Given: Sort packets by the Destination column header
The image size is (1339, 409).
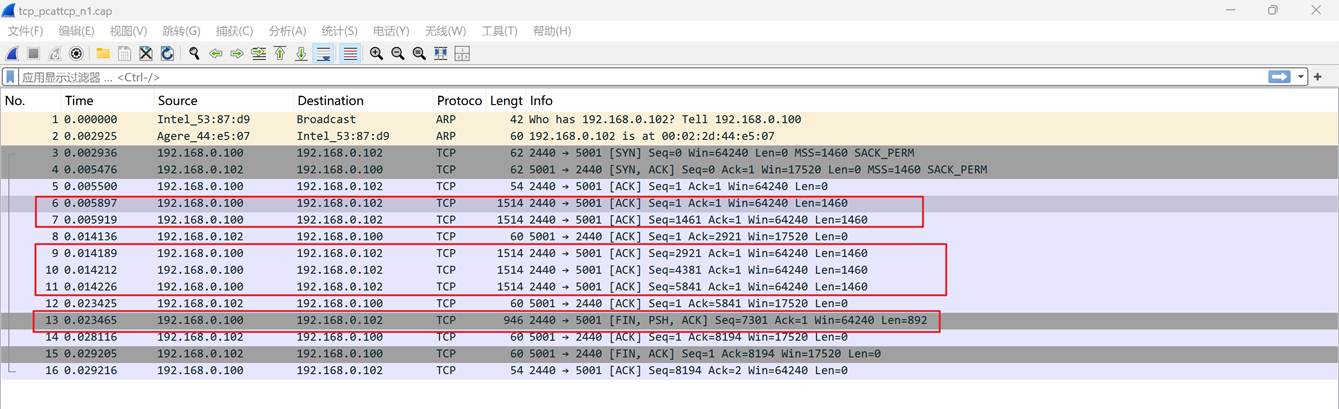Looking at the screenshot, I should click(363, 100).
